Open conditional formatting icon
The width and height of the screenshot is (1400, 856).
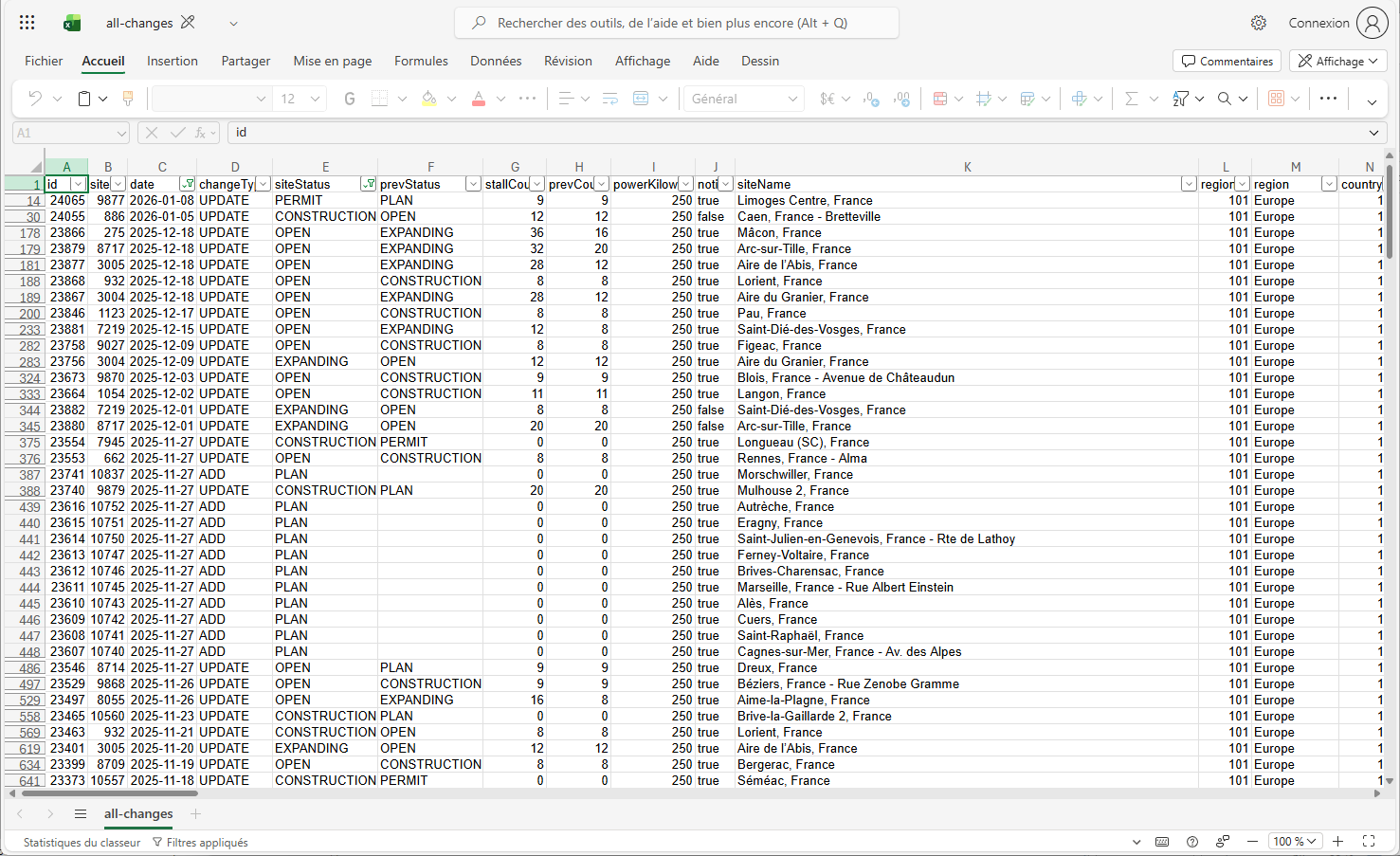point(940,99)
